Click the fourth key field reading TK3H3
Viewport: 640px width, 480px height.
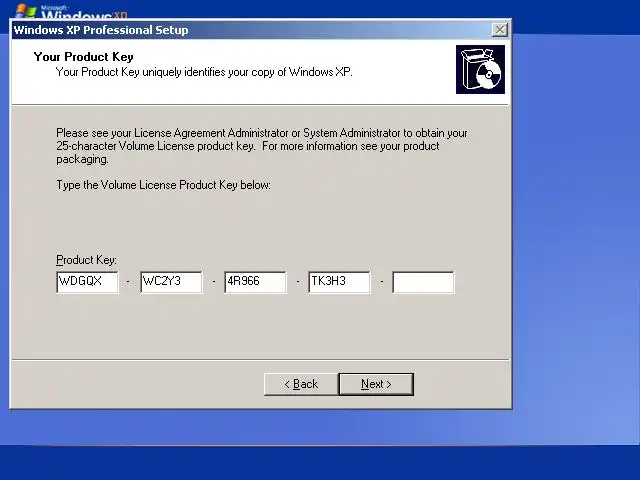coord(340,282)
